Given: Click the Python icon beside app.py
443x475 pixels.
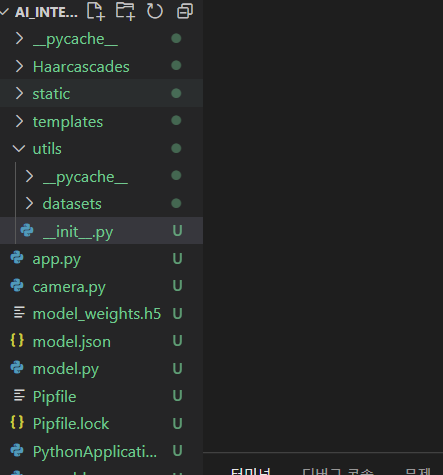Looking at the screenshot, I should click(x=17, y=258).
